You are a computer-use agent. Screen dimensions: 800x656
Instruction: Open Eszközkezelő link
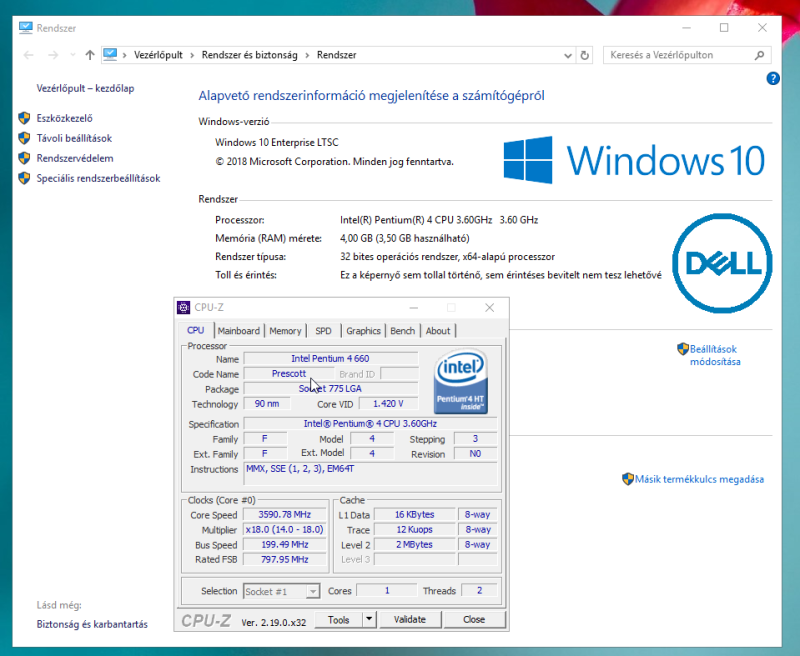click(64, 118)
